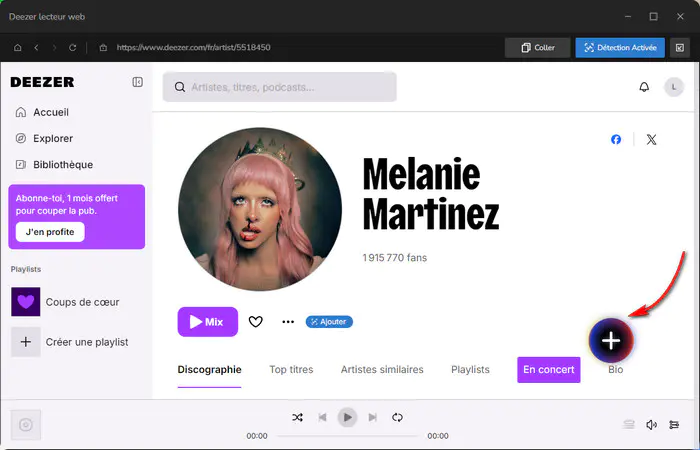This screenshot has height=450, width=700.
Task: Click Créer une playlist
Action: [87, 342]
